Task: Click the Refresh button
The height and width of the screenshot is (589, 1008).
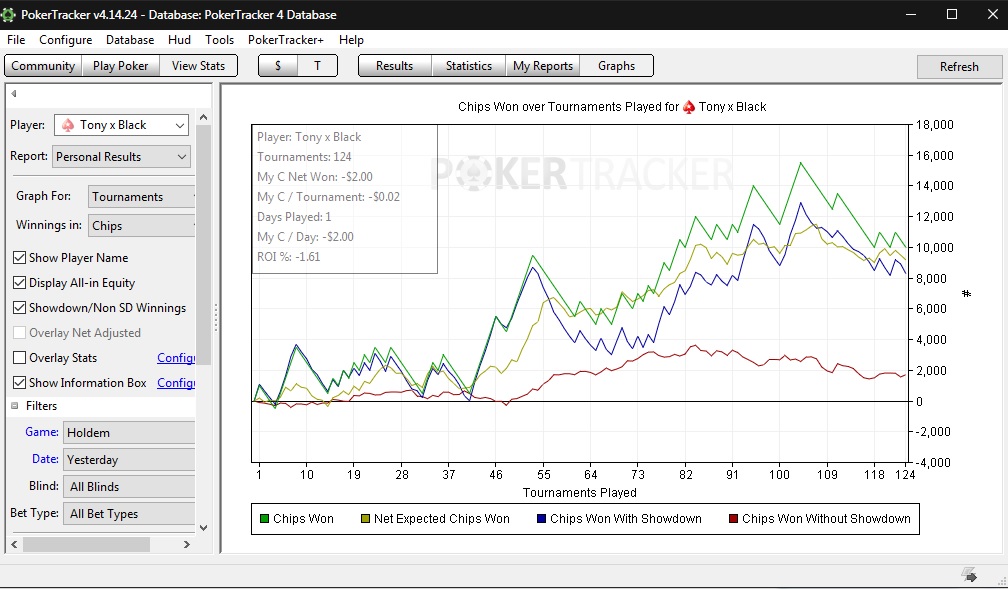Action: [x=959, y=67]
